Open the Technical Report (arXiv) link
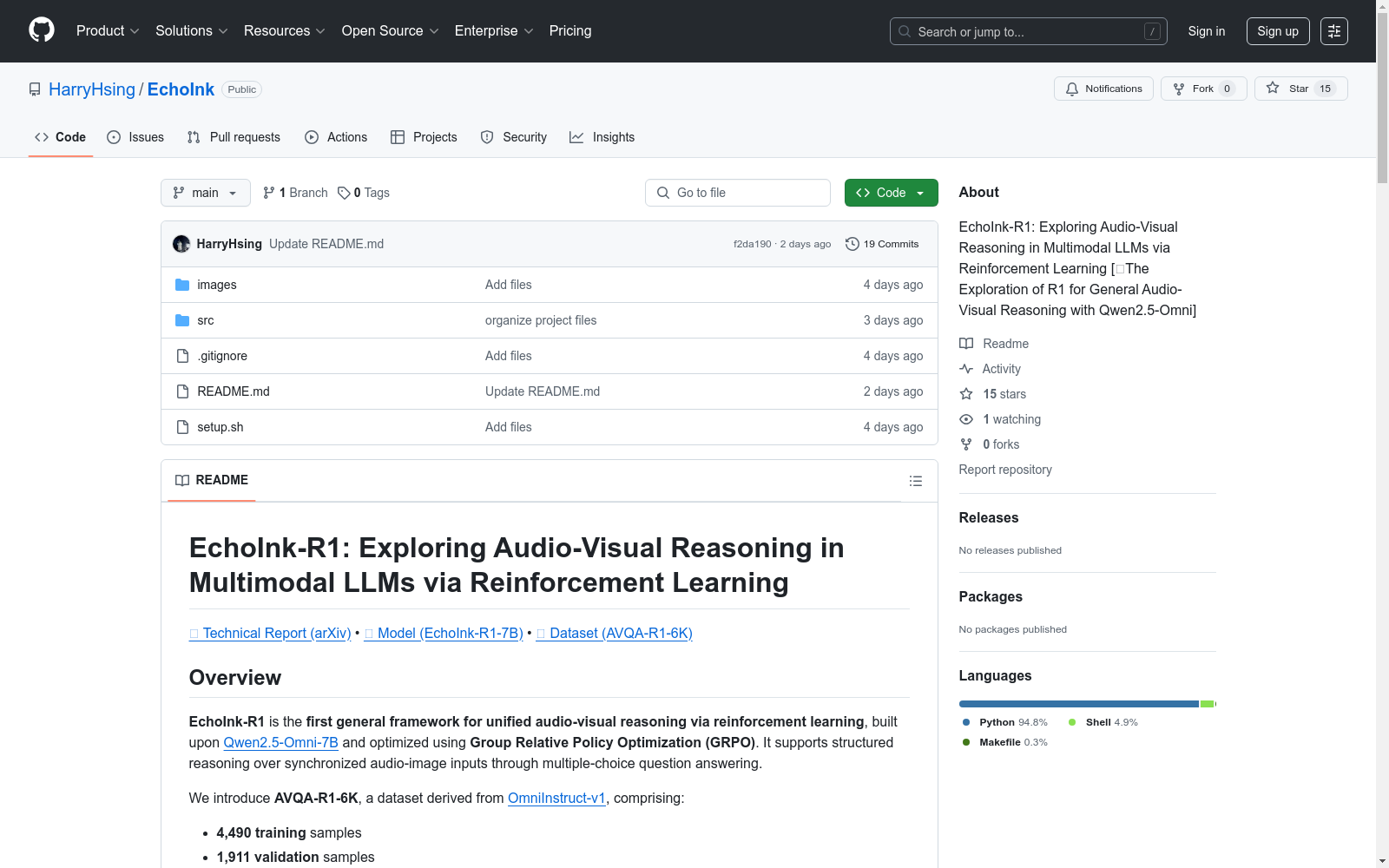Viewport: 1389px width, 868px height. coord(270,634)
